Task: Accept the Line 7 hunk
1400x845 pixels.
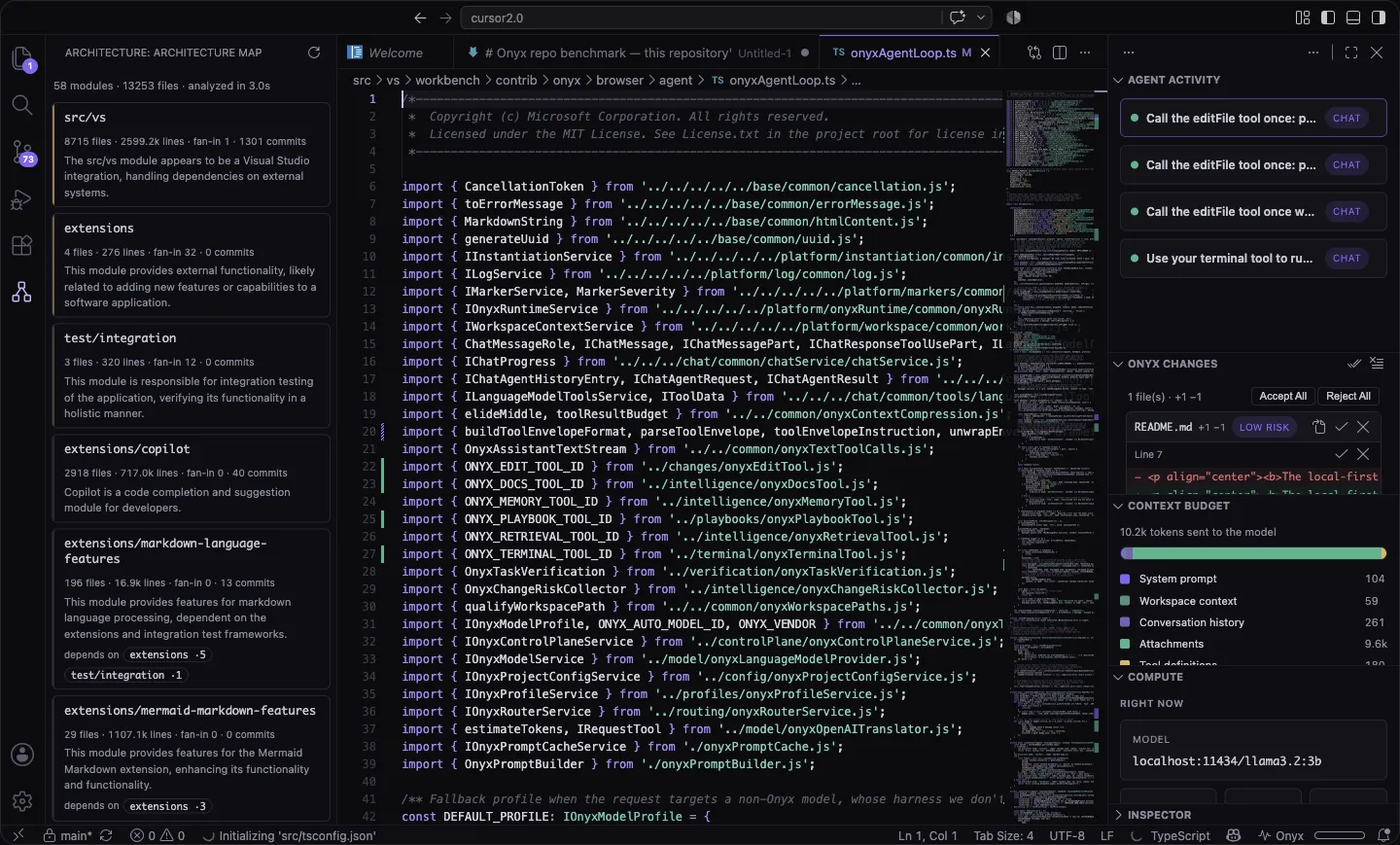Action: pyautogui.click(x=1342, y=454)
